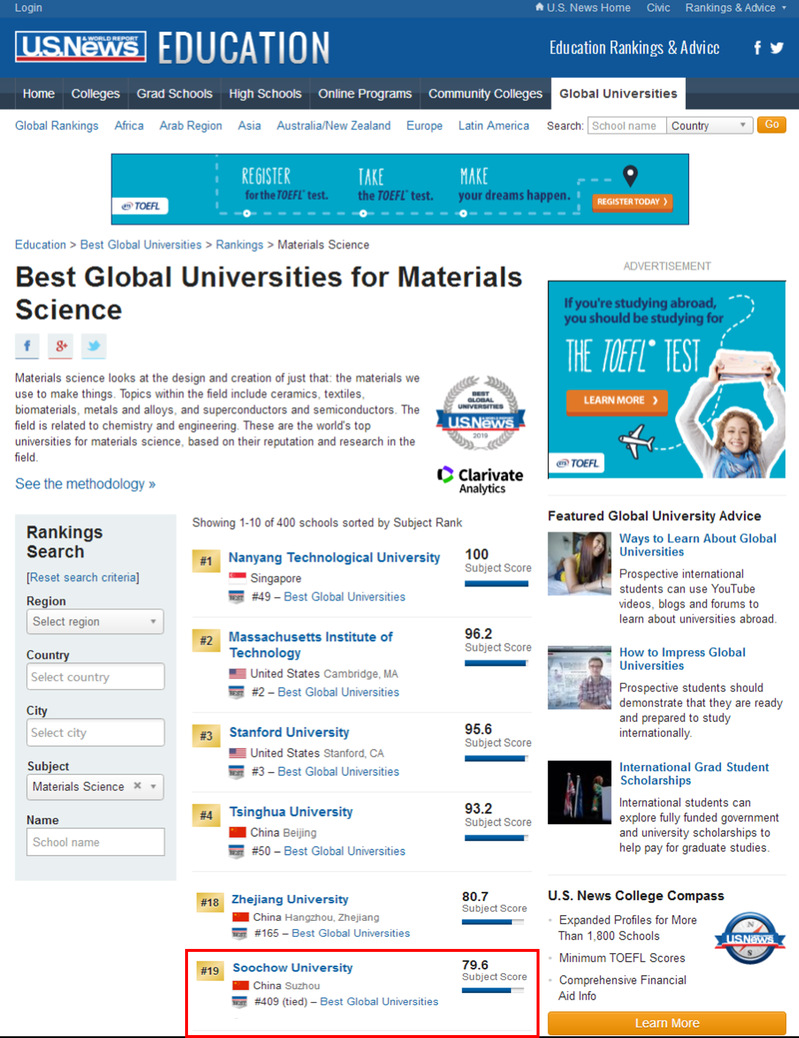Click the Best Global Universities badge
Viewport: 799px width, 1038px height.
click(x=480, y=413)
